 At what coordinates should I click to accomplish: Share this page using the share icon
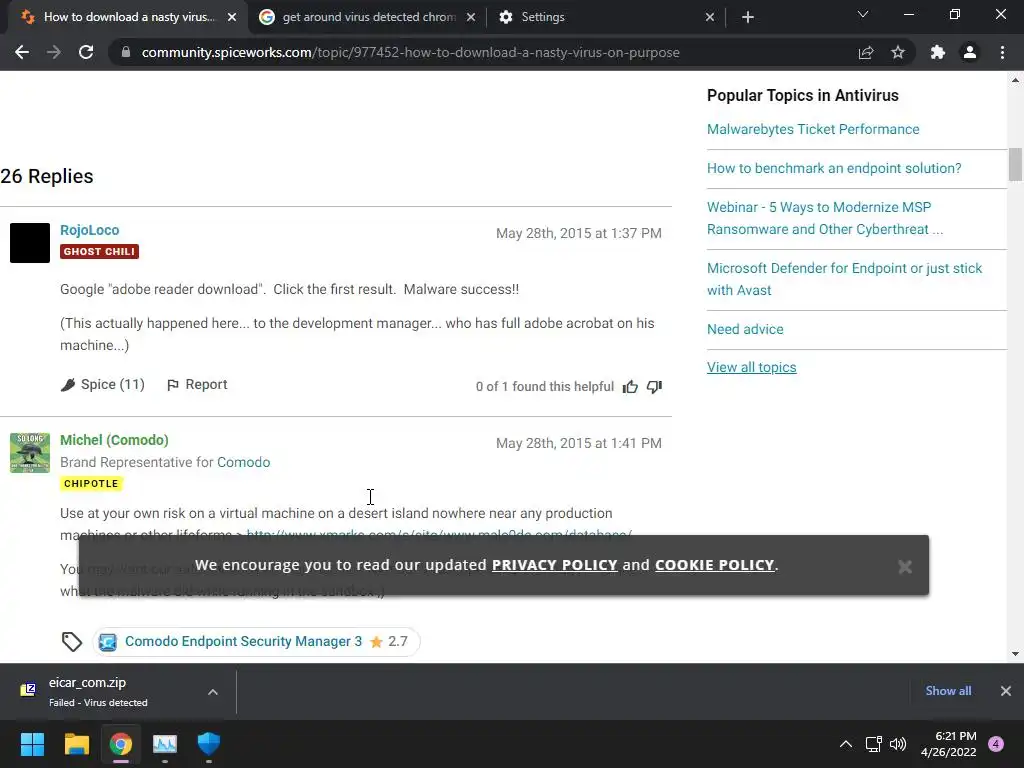click(x=866, y=52)
